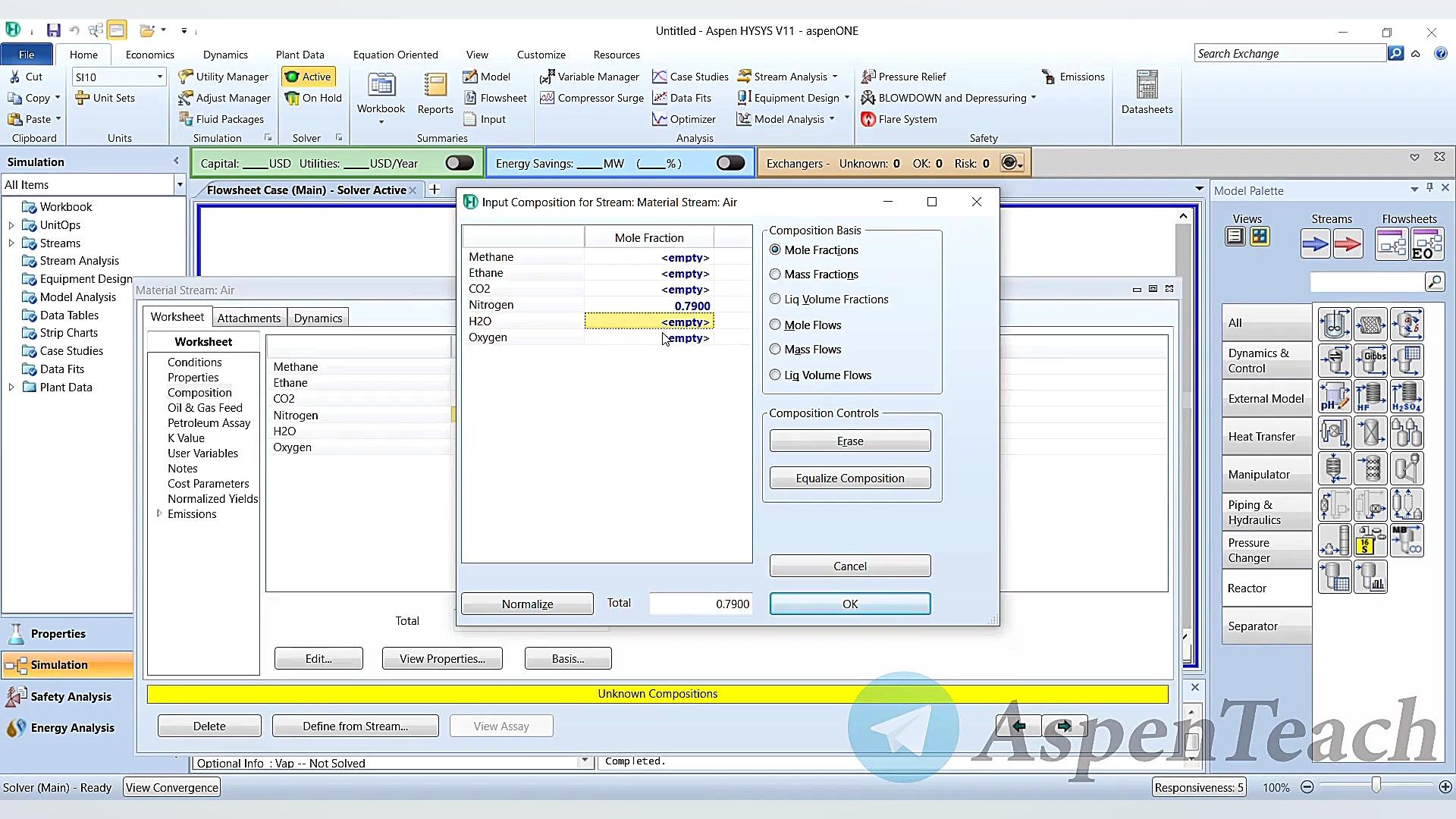Open the SI10 unit set dropdown

tap(159, 77)
